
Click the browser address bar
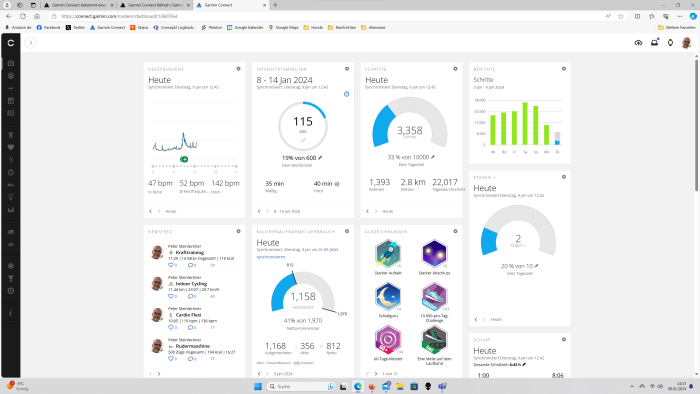[x=330, y=16]
